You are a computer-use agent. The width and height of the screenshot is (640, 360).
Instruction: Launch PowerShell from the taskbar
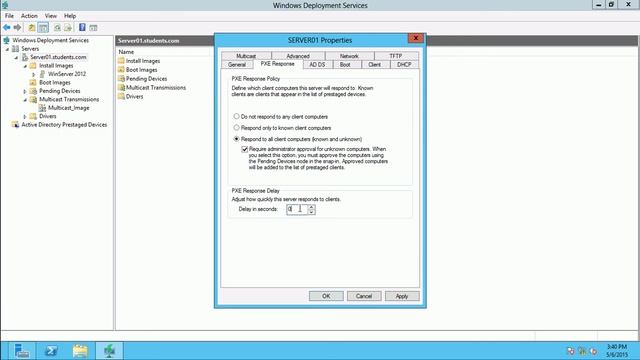51,351
